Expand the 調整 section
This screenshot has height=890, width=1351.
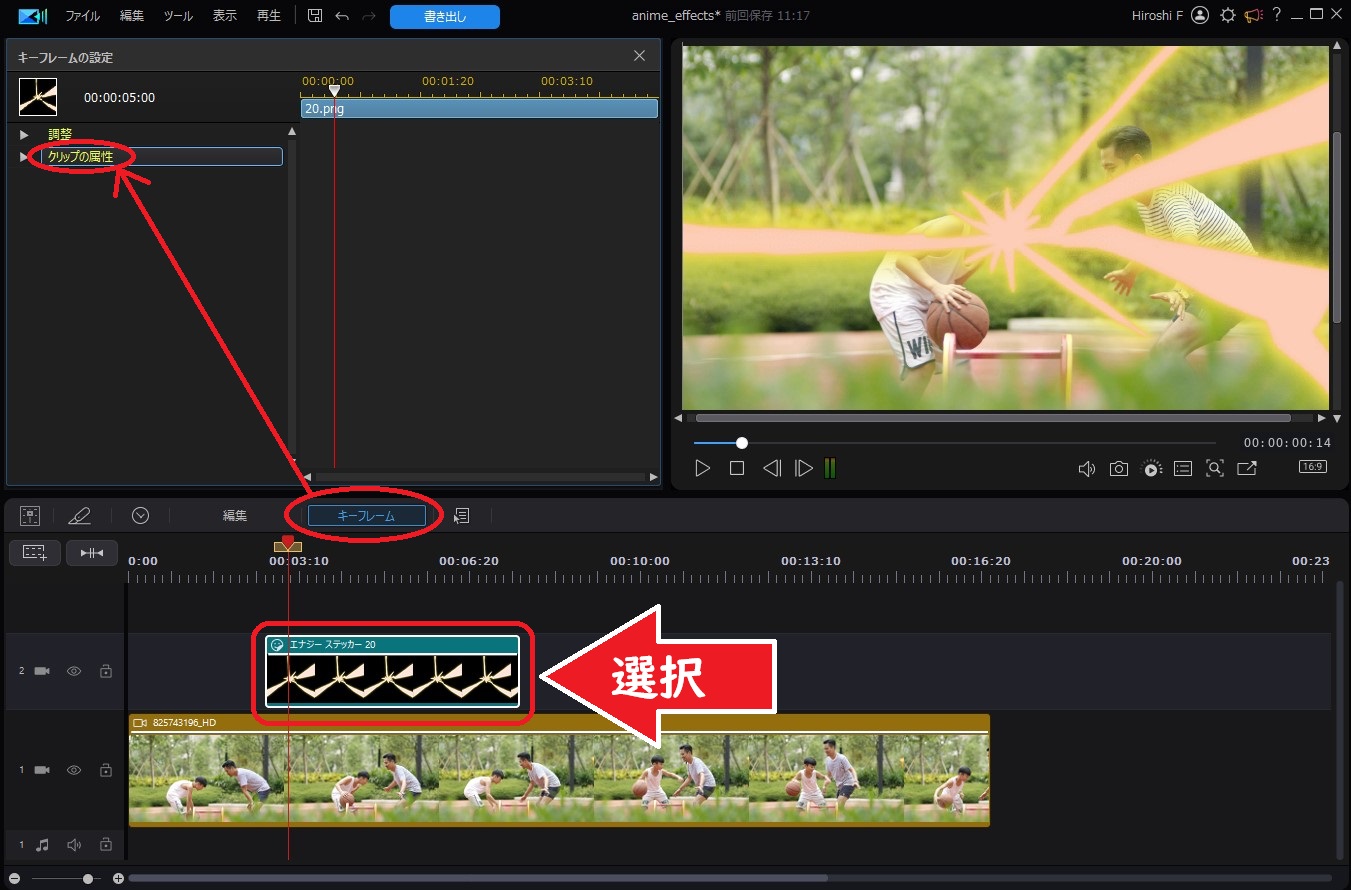[24, 134]
